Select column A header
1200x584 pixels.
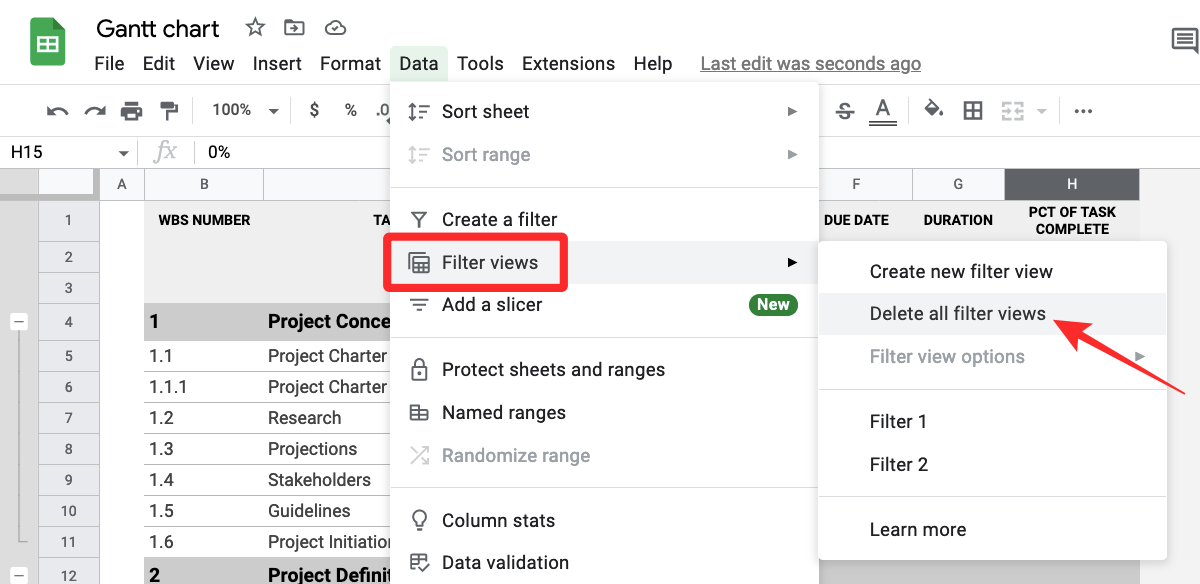point(122,184)
